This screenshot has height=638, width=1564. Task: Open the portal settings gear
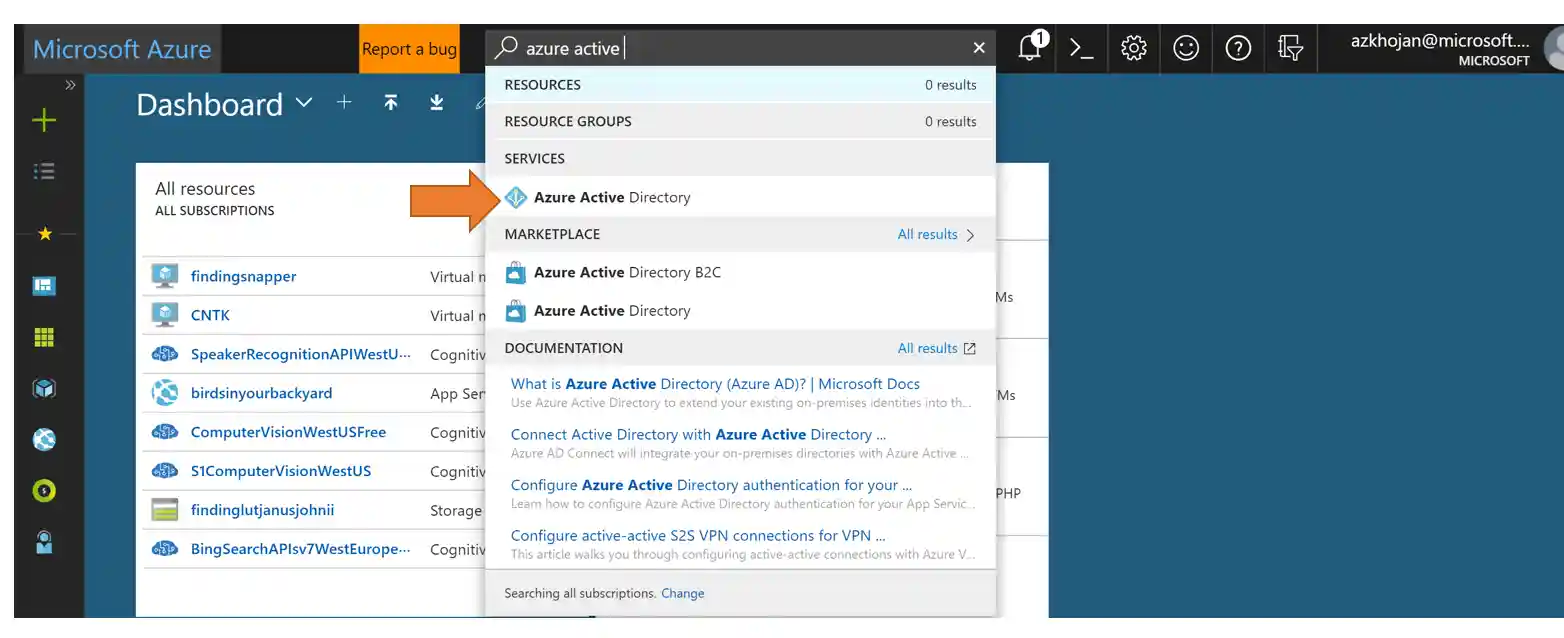1134,47
